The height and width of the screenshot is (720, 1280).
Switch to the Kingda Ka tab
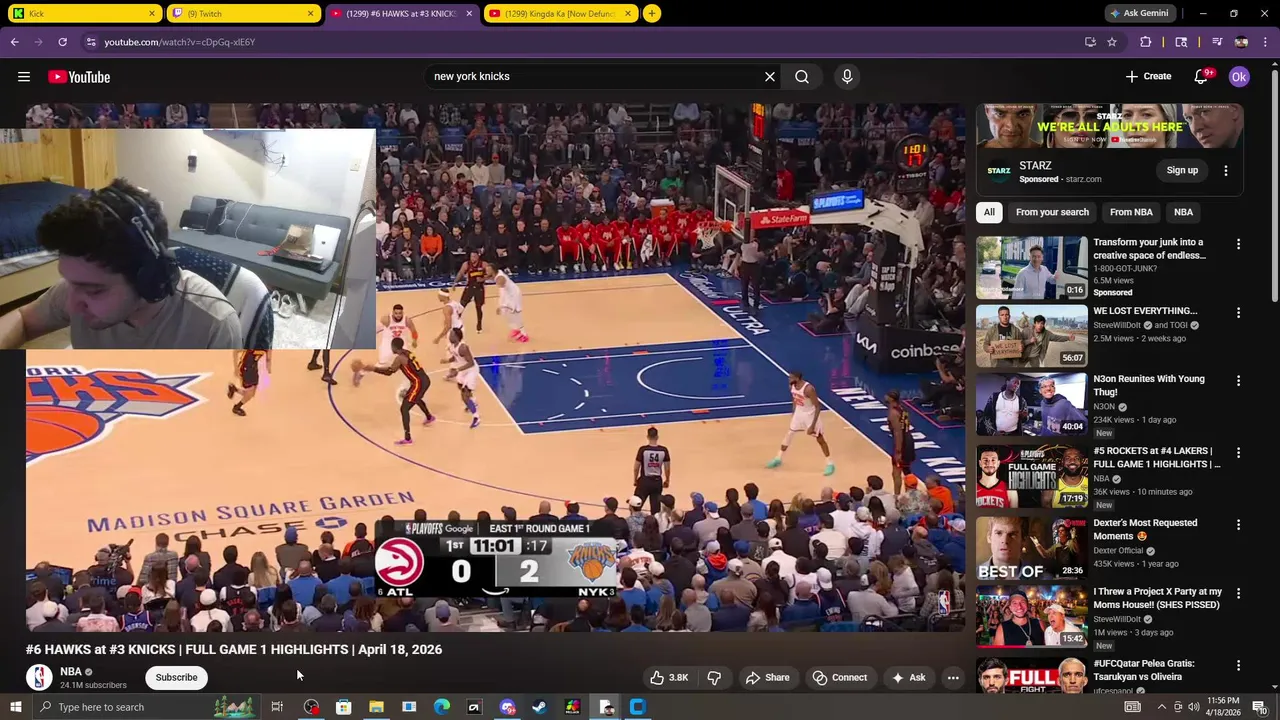[x=561, y=14]
